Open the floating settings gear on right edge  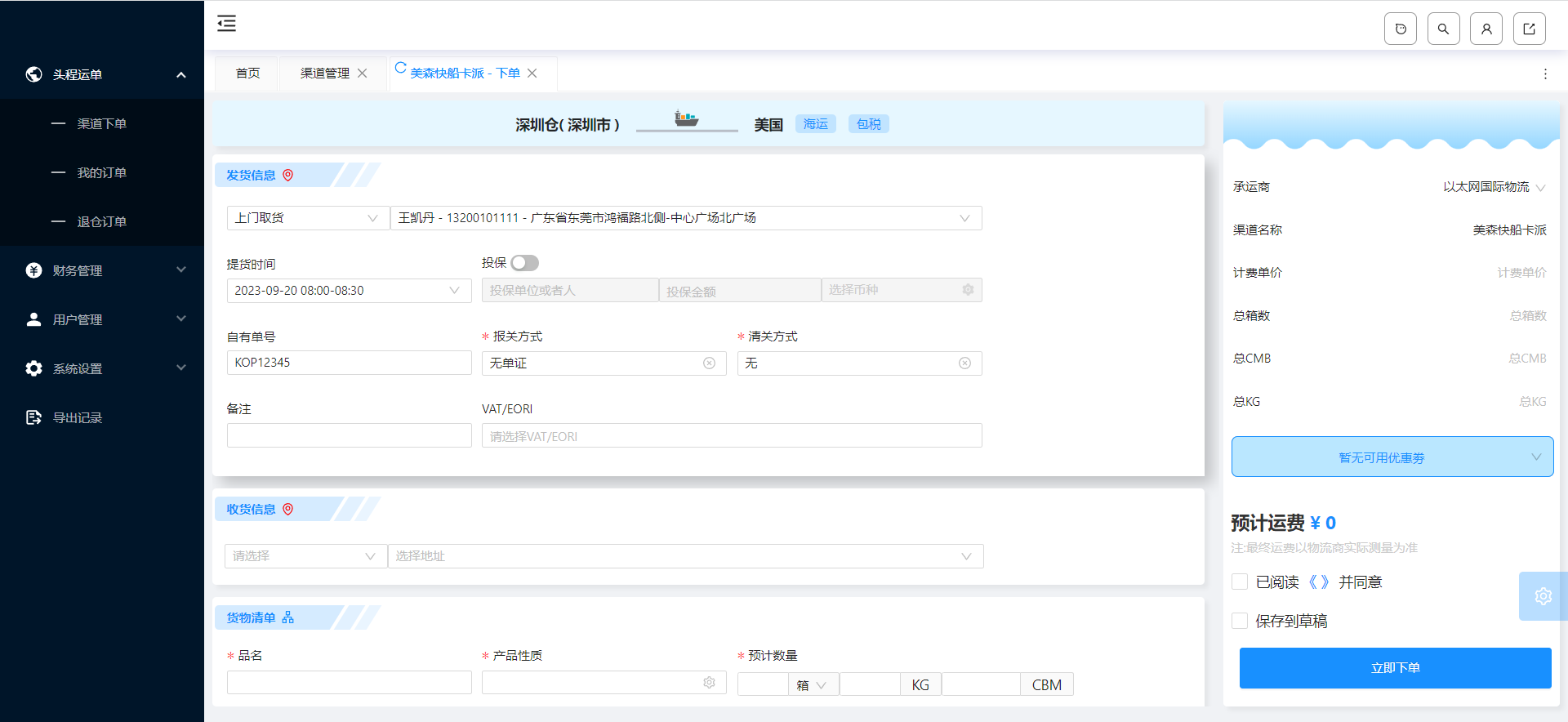1543,596
